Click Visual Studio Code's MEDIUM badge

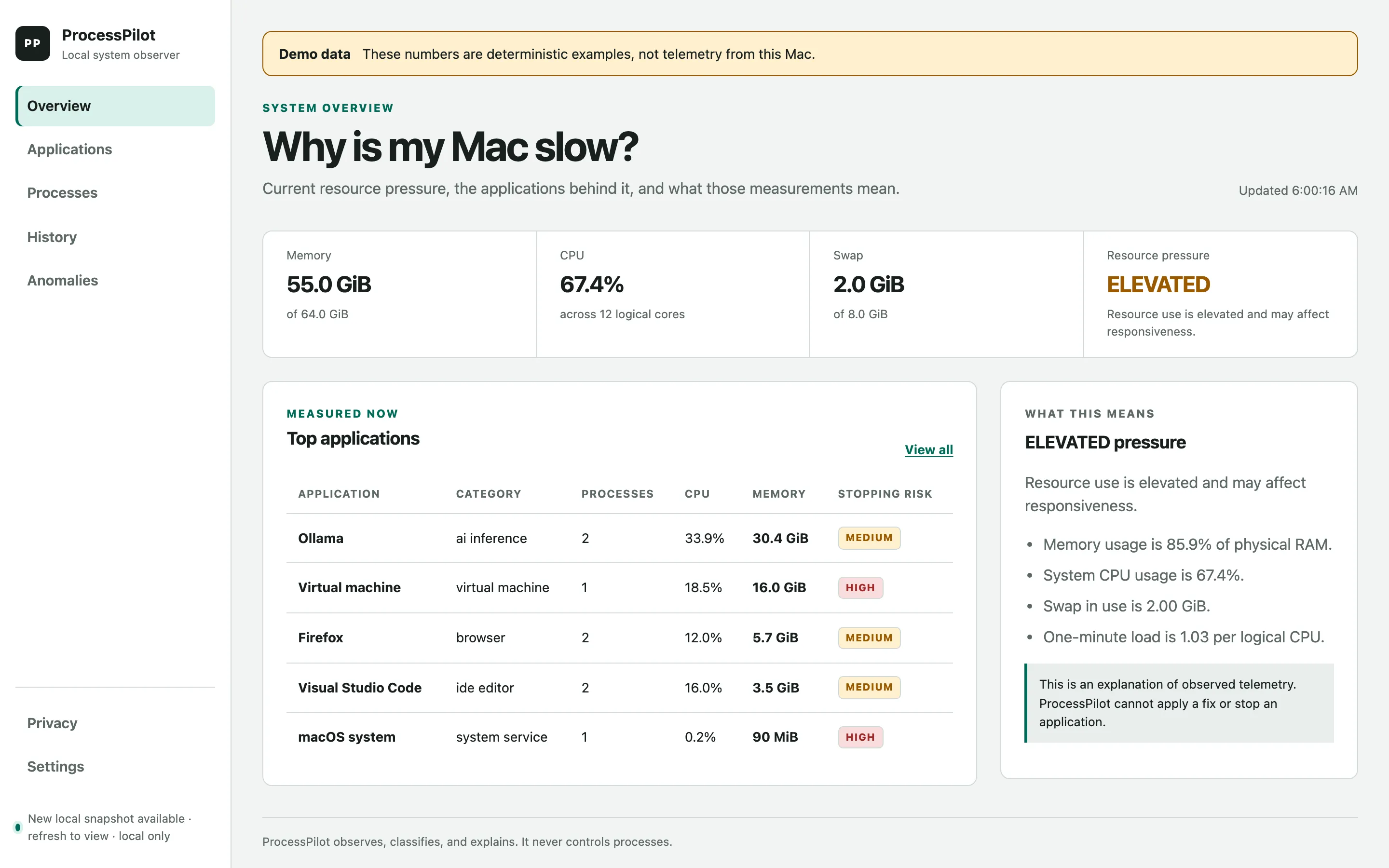[869, 688]
